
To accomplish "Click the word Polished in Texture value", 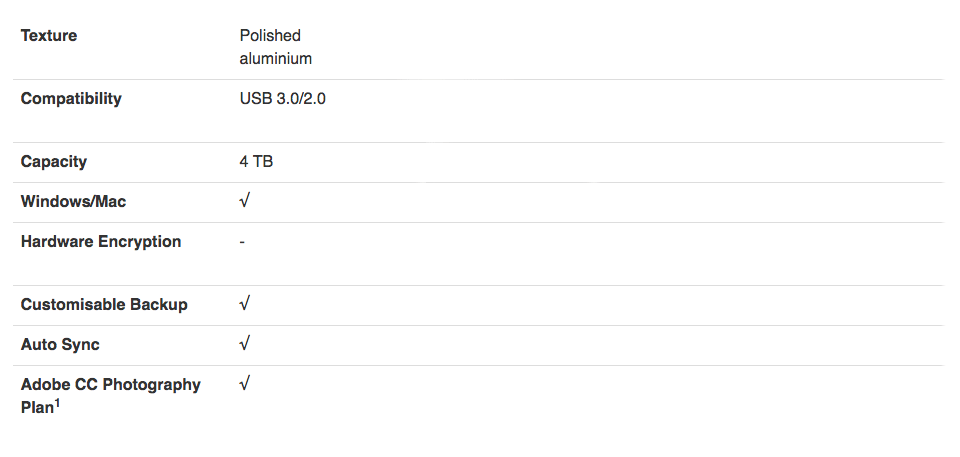I will (x=270, y=36).
